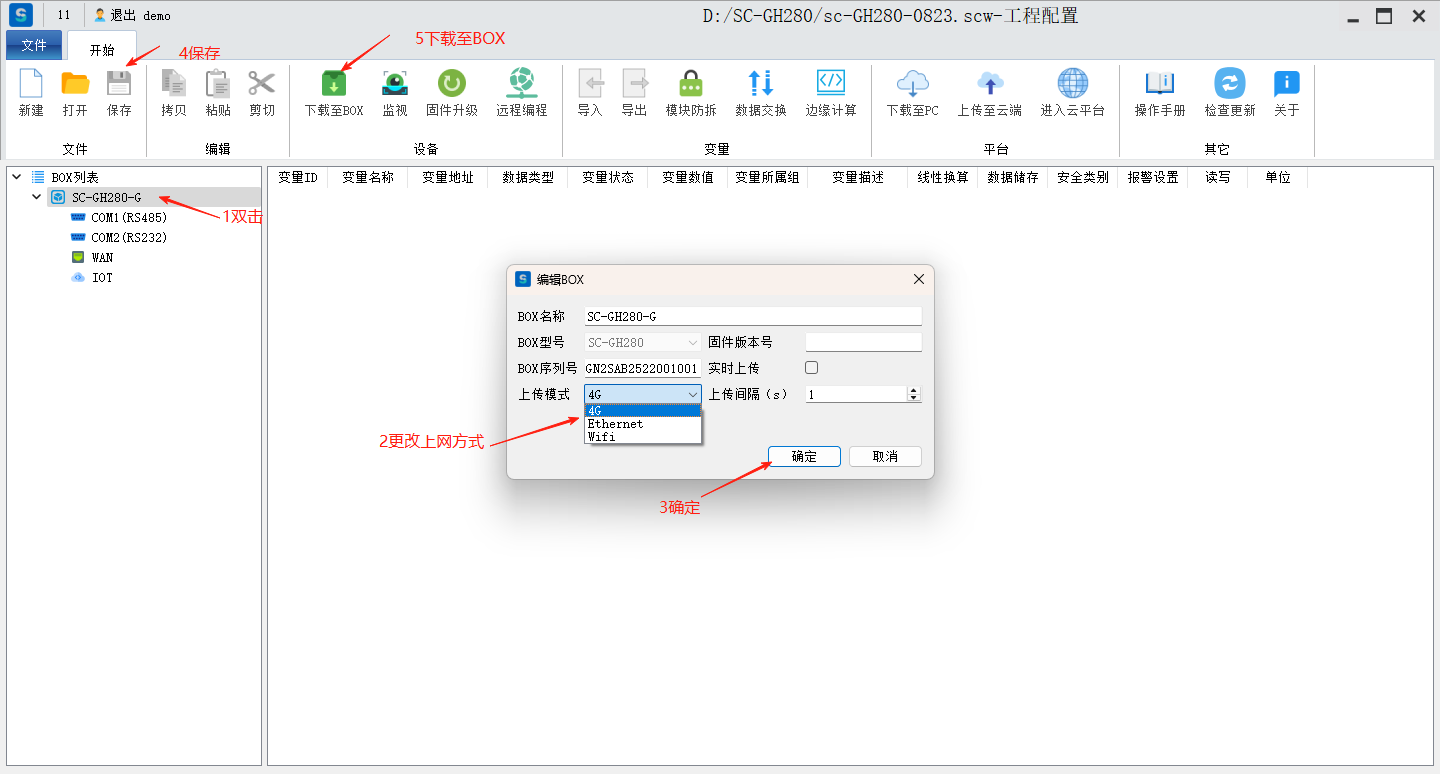This screenshot has width=1440, height=774.
Task: Click the 保存 save icon
Action: 119,84
